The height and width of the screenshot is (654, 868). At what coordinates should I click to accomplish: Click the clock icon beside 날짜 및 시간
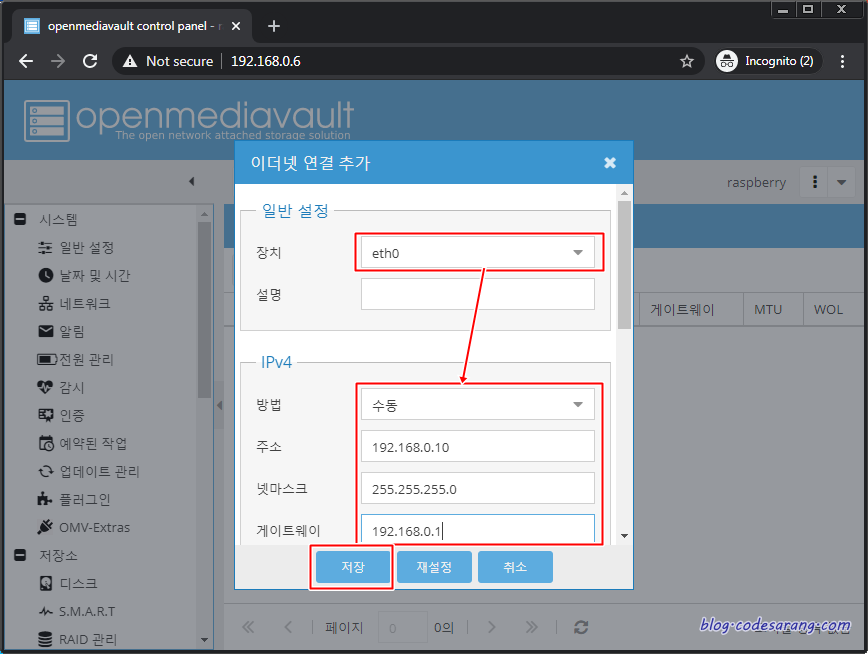click(x=45, y=275)
